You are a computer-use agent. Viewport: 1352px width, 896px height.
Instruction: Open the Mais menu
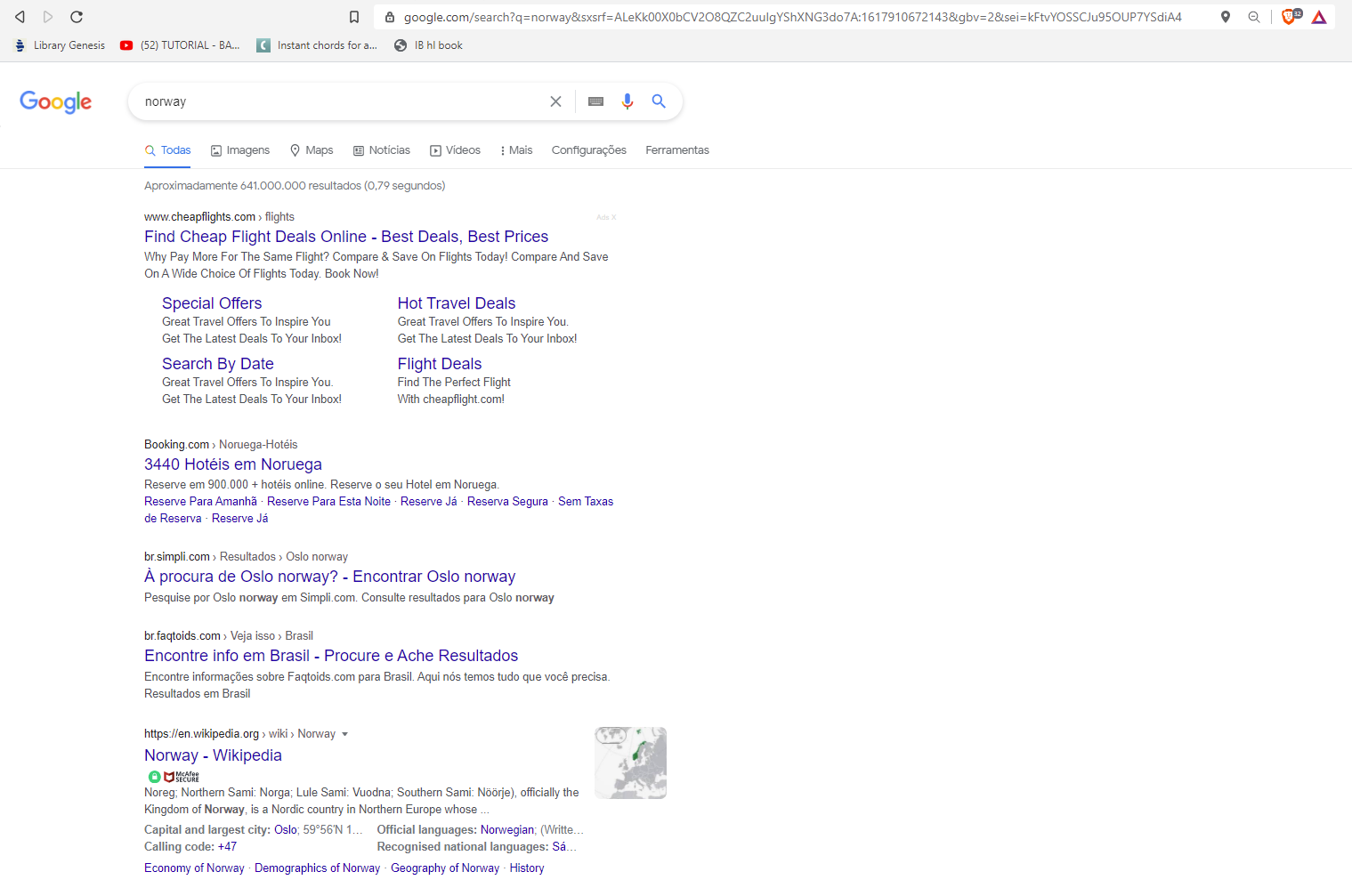click(516, 150)
